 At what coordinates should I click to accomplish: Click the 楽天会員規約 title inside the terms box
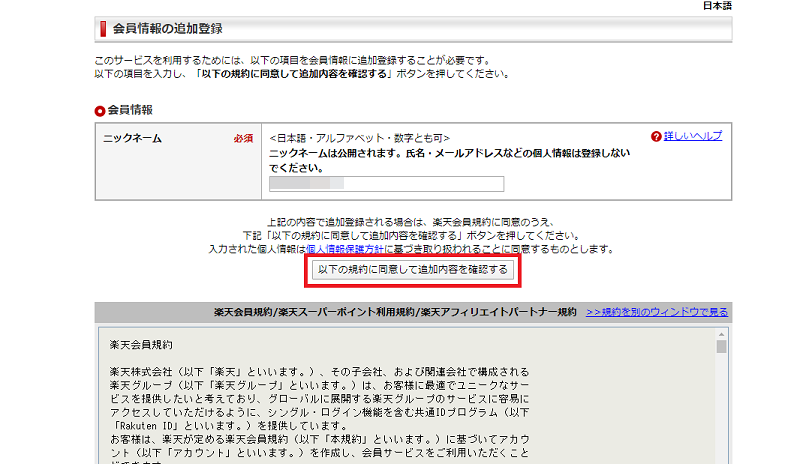click(x=142, y=345)
